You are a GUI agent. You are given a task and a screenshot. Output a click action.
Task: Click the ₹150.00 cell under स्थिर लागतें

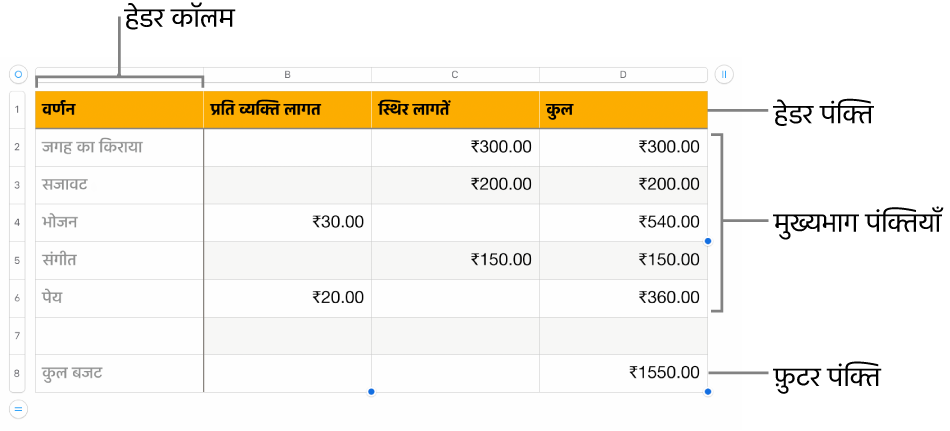(x=455, y=260)
